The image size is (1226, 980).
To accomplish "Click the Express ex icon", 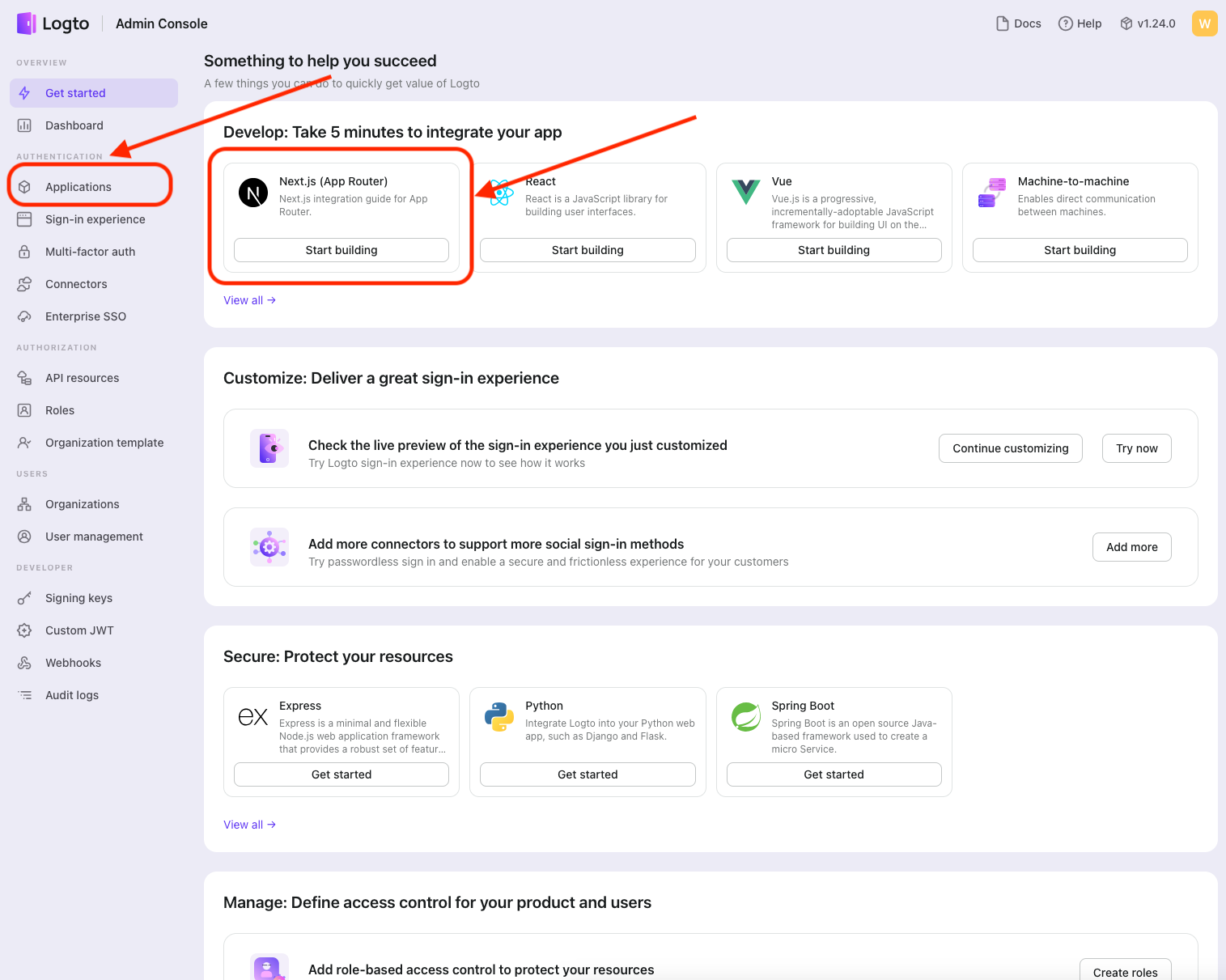I will click(x=253, y=717).
